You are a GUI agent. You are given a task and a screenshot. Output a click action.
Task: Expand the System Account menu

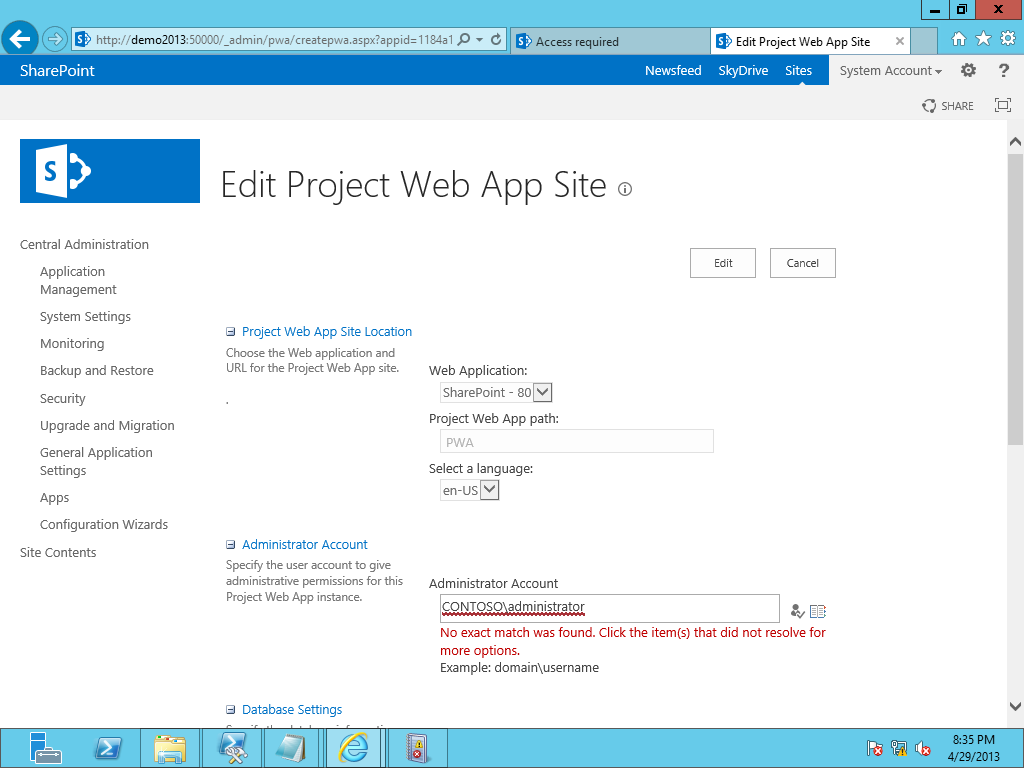pyautogui.click(x=890, y=71)
